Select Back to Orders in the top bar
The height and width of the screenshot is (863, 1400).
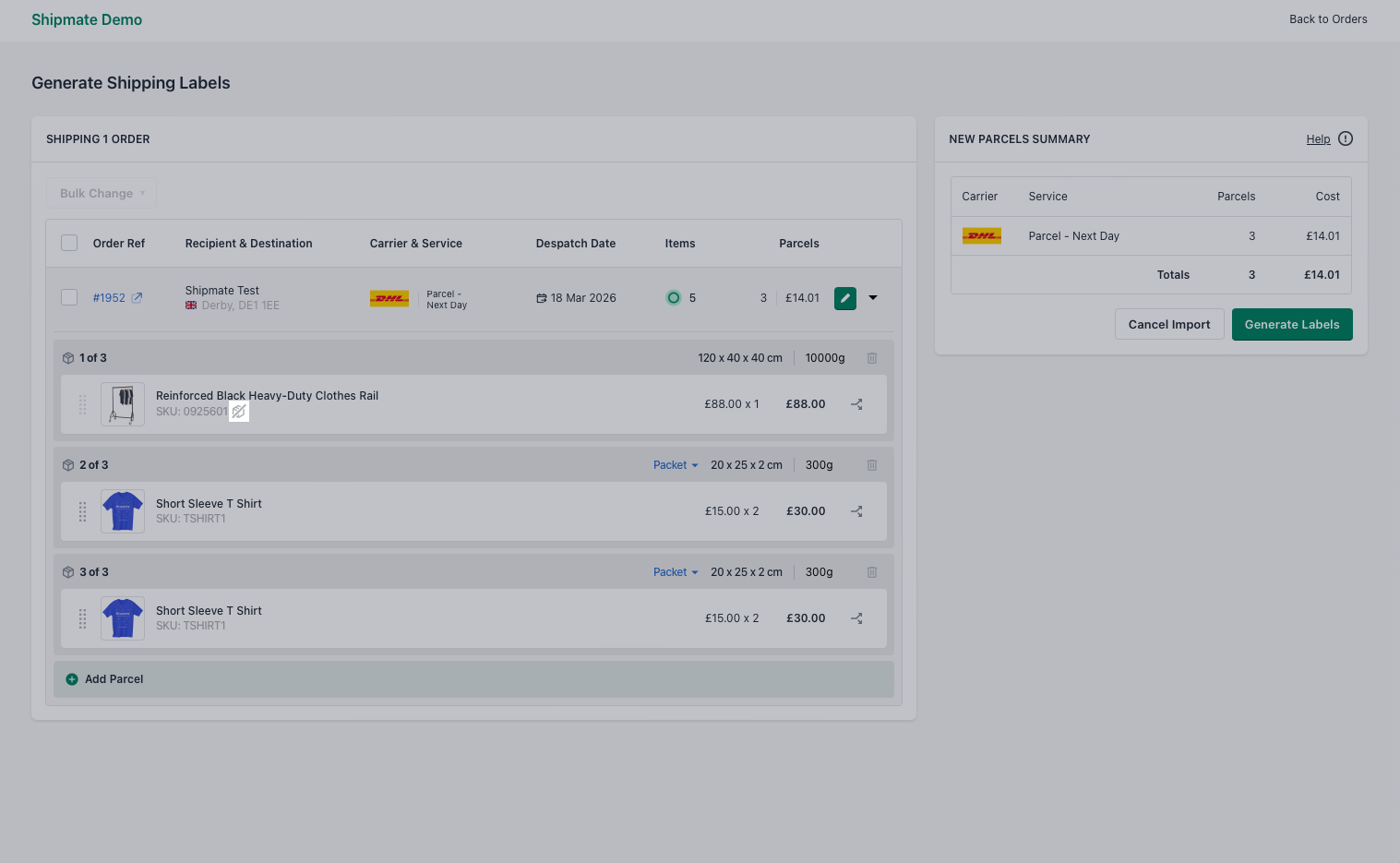pyautogui.click(x=1328, y=18)
